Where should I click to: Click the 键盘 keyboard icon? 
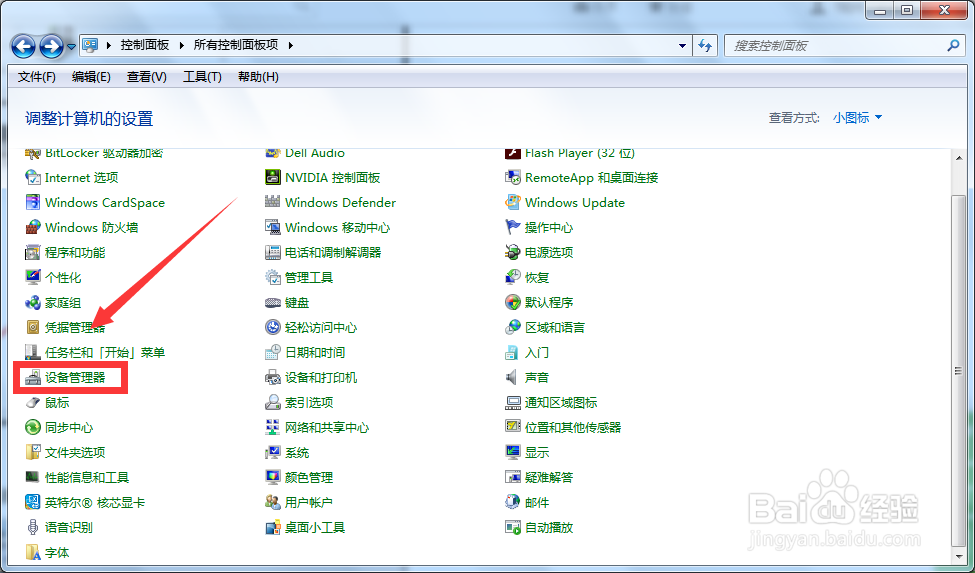tap(272, 303)
